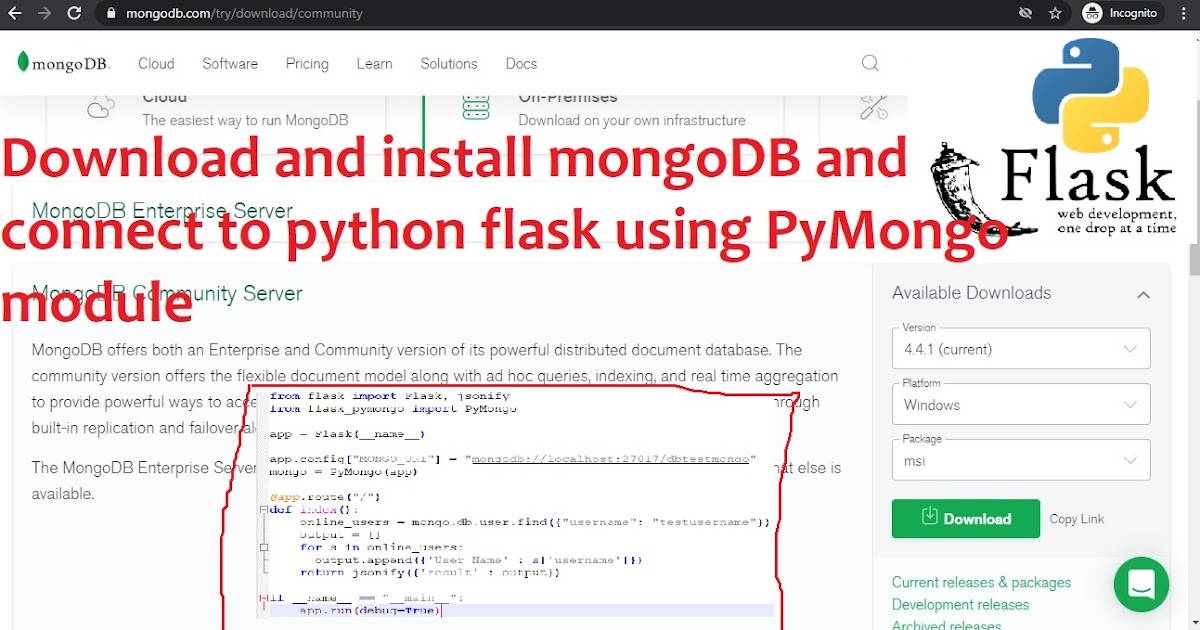Click the Cloud option icon
Image resolution: width=1200 pixels, height=630 pixels.
(x=101, y=106)
